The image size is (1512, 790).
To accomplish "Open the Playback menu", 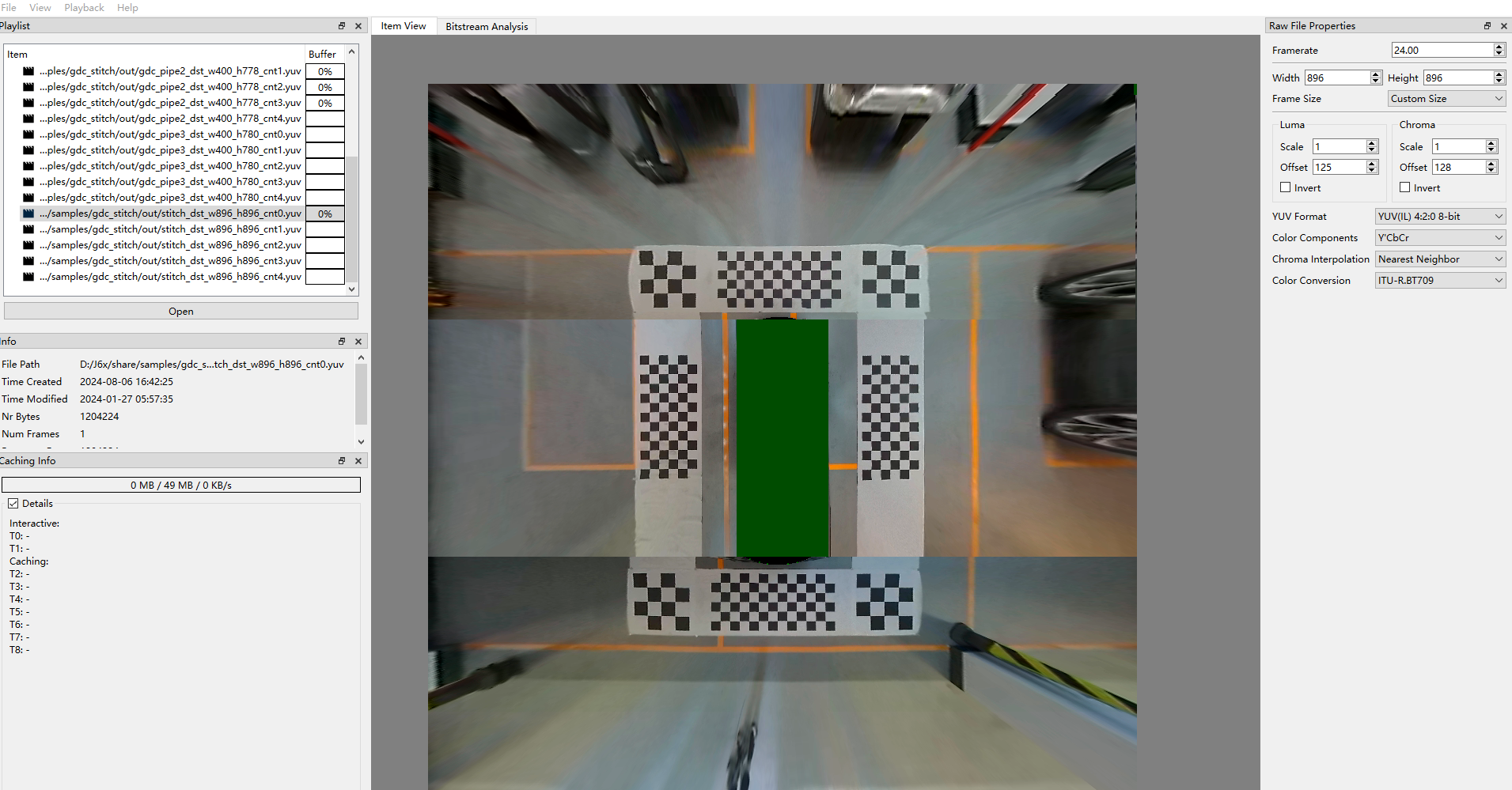I will point(84,8).
